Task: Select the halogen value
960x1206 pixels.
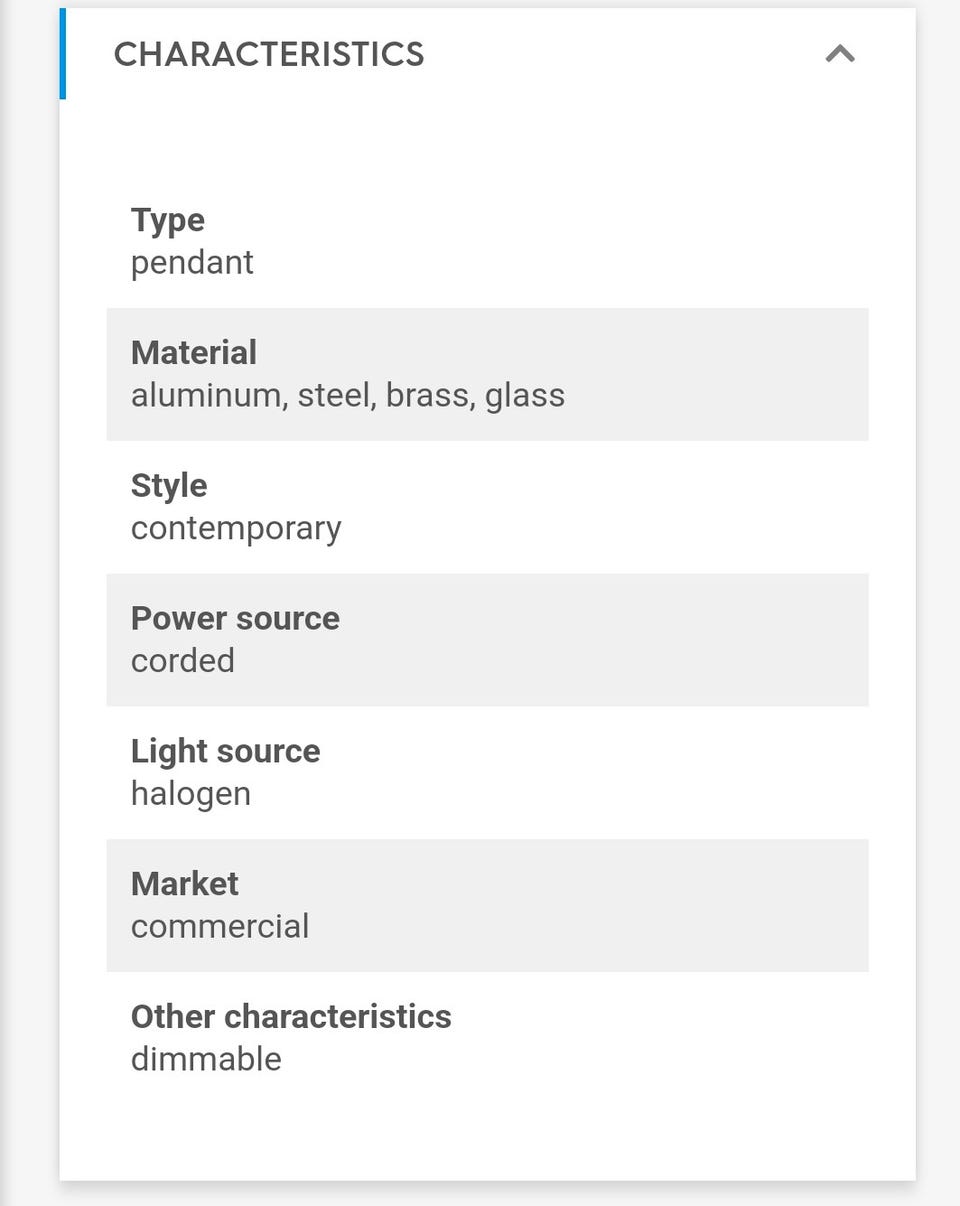Action: [x=191, y=794]
